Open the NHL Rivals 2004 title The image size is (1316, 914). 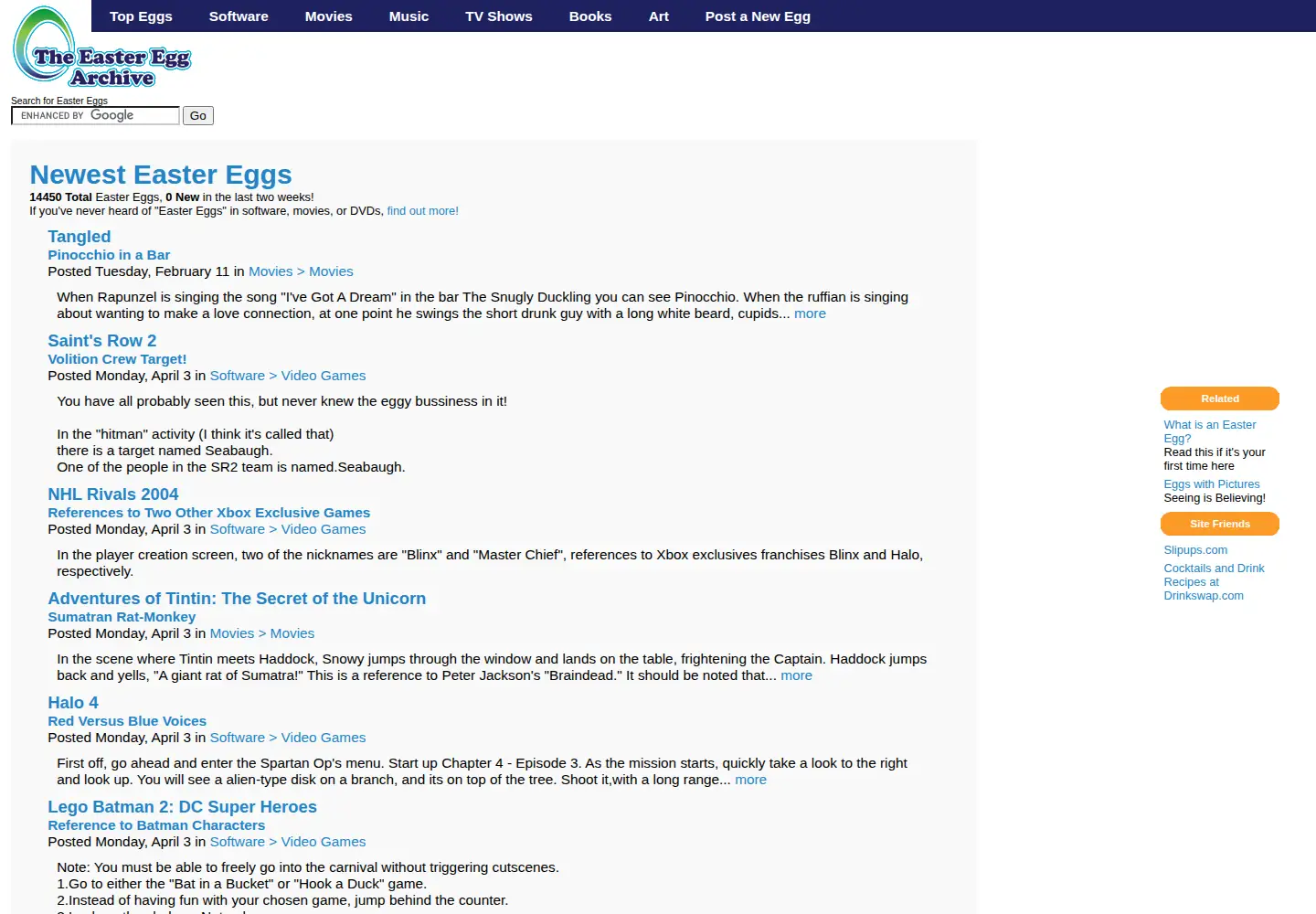(x=113, y=494)
